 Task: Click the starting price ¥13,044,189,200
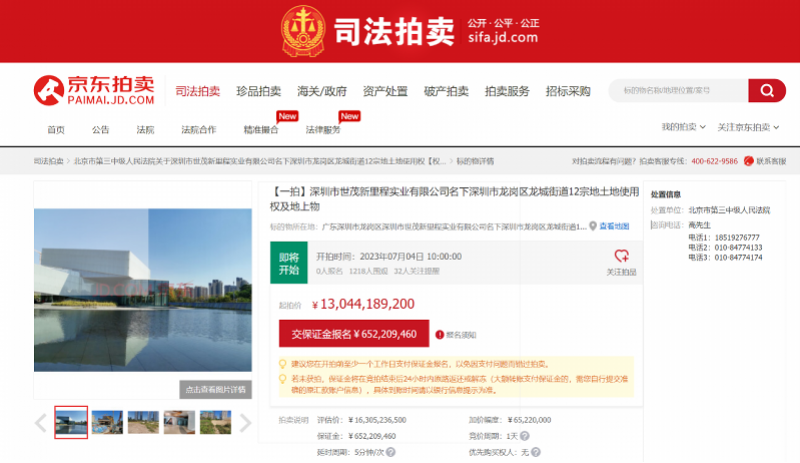coord(363,304)
